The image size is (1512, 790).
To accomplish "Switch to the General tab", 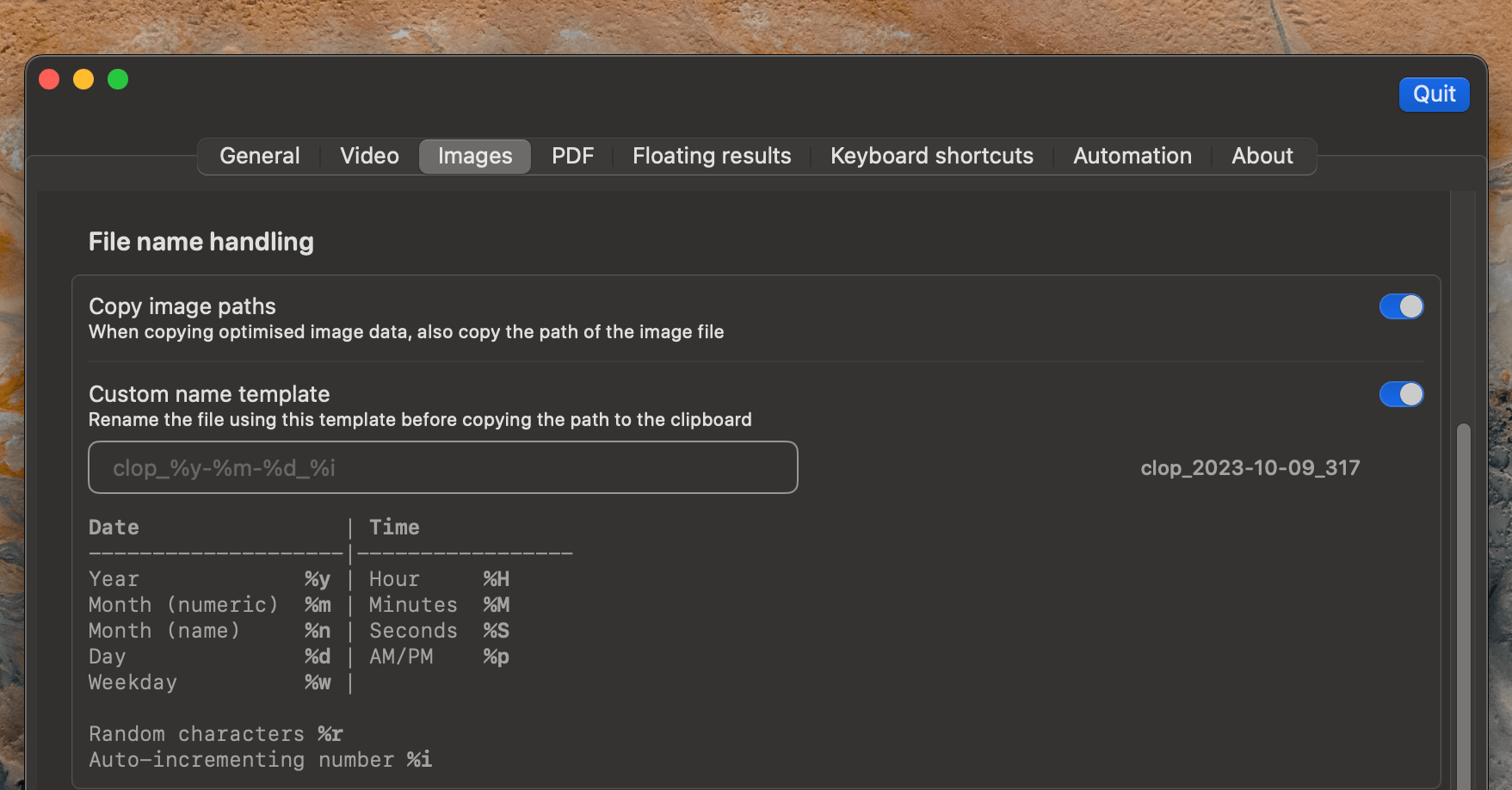I will point(259,156).
